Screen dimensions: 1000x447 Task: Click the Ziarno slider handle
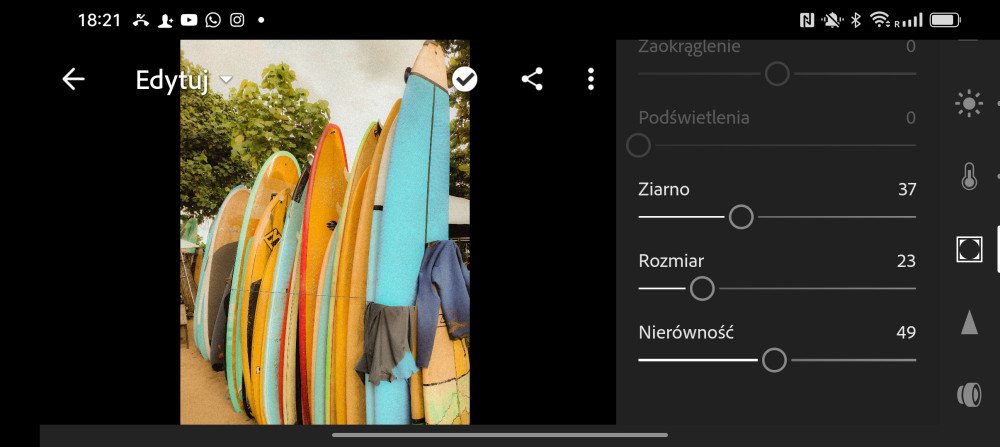point(741,217)
